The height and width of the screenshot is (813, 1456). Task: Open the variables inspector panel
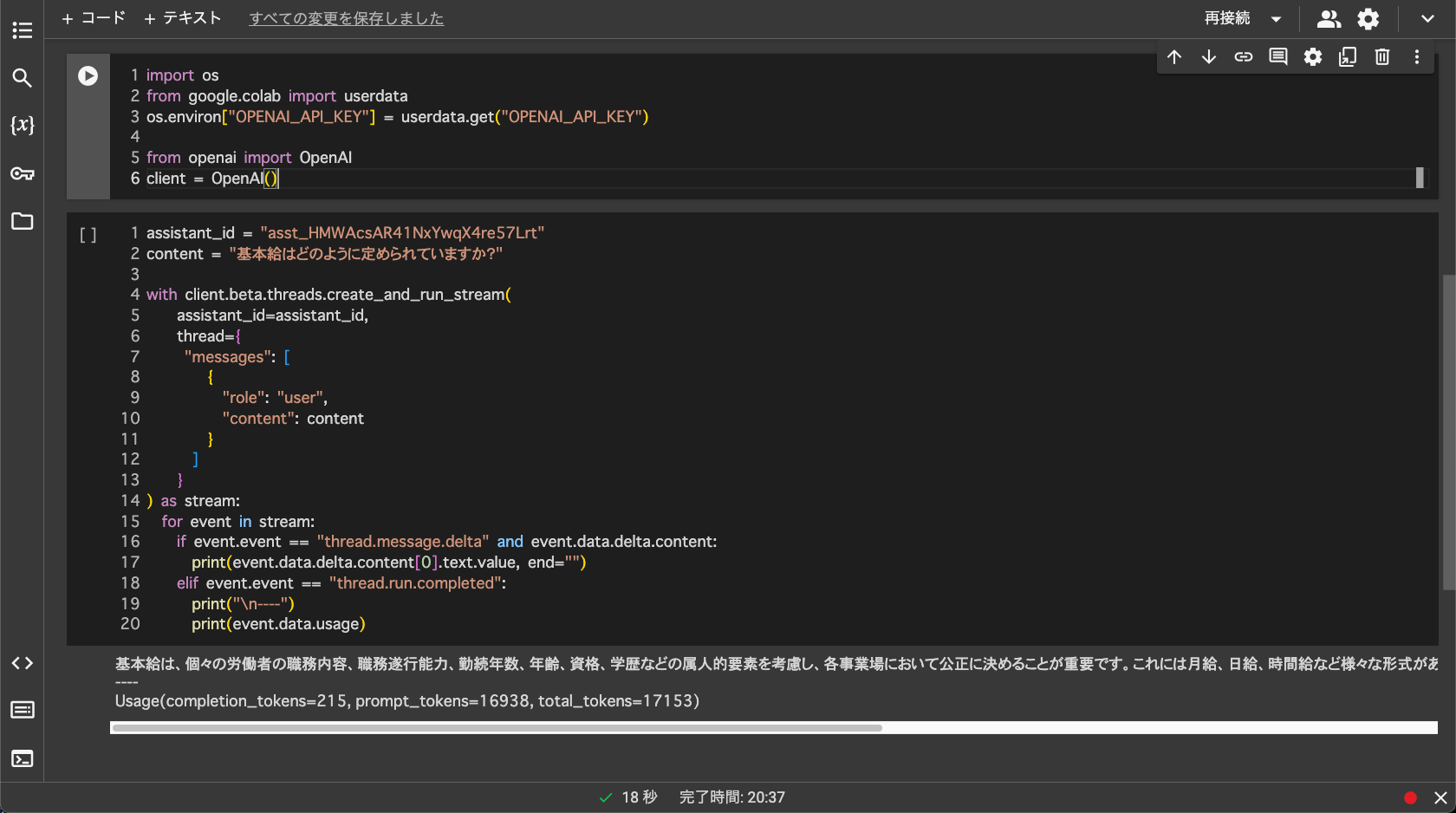tap(22, 126)
